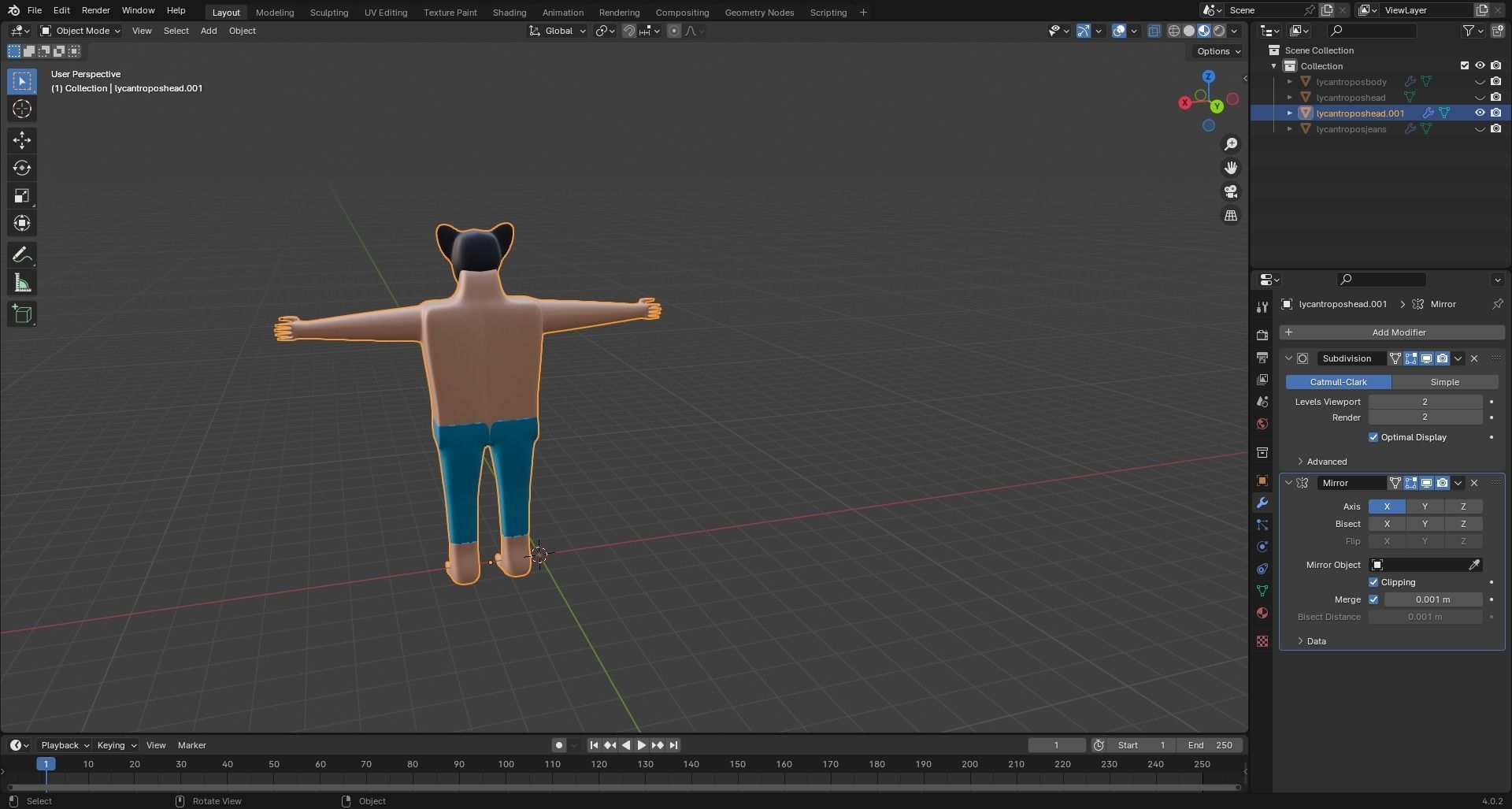The width and height of the screenshot is (1512, 809).
Task: Toggle visibility of lycantroposhead.001 in outliner
Action: 1480,113
